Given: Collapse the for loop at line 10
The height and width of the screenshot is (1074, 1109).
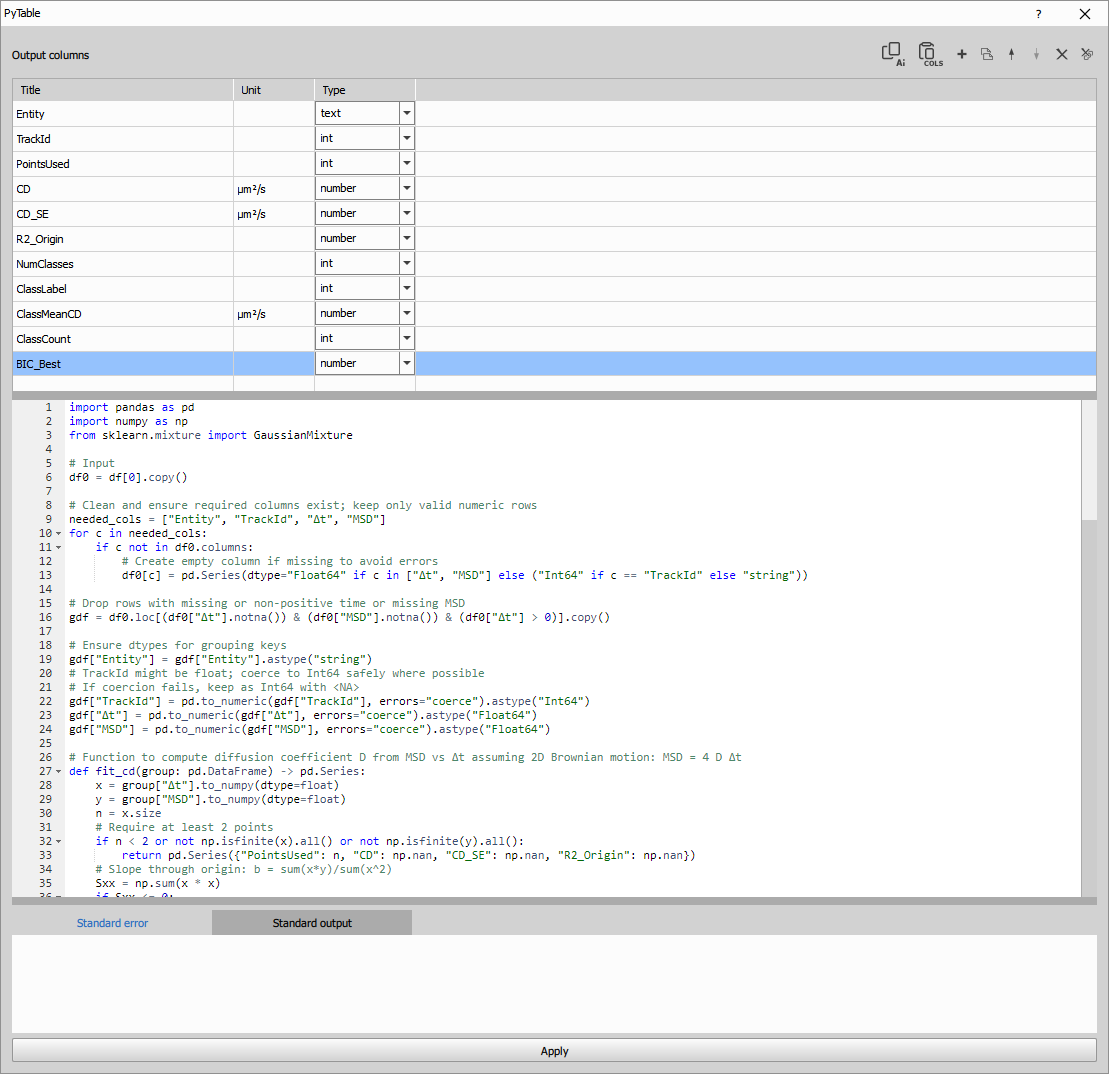Looking at the screenshot, I should click(x=58, y=533).
